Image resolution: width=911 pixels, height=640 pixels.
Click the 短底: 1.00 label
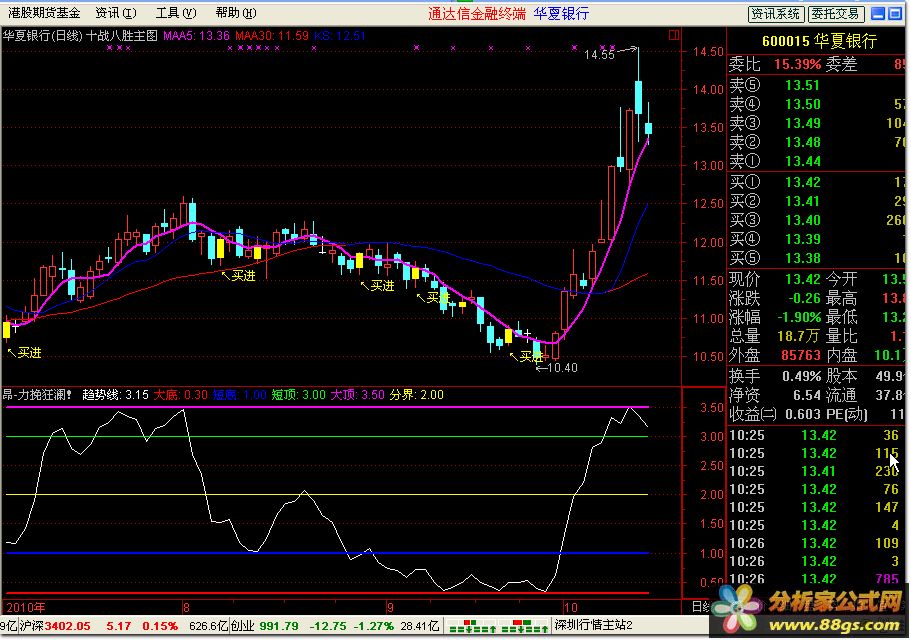(239, 395)
